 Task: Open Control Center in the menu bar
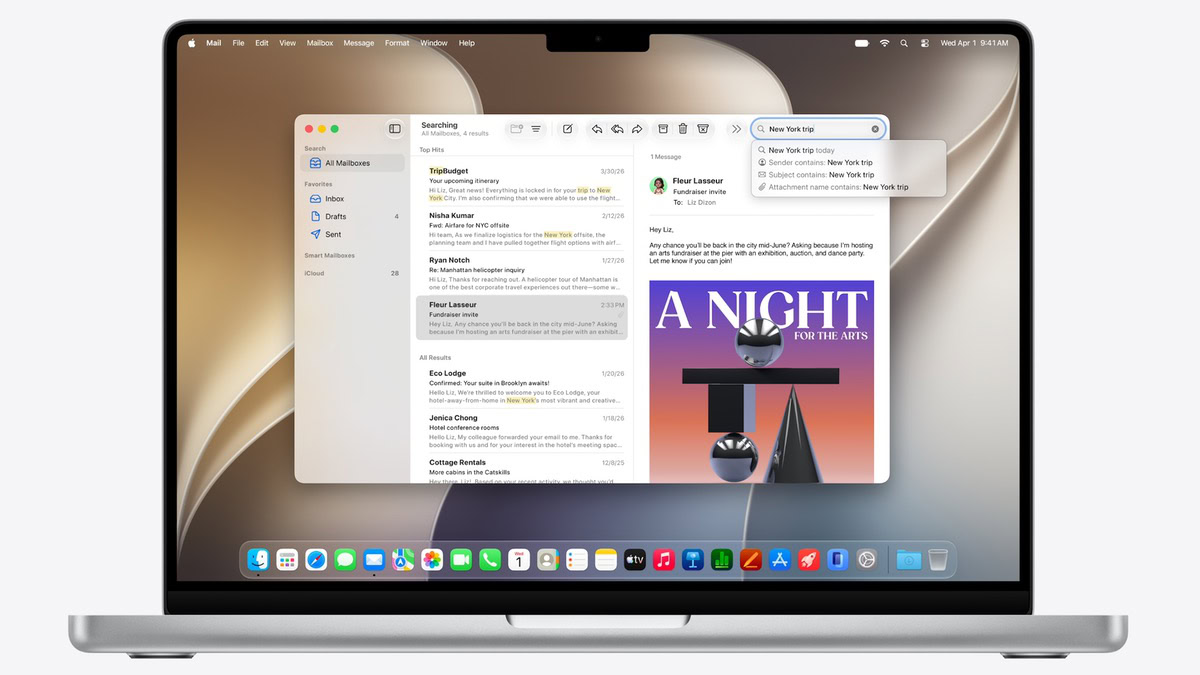[x=924, y=43]
